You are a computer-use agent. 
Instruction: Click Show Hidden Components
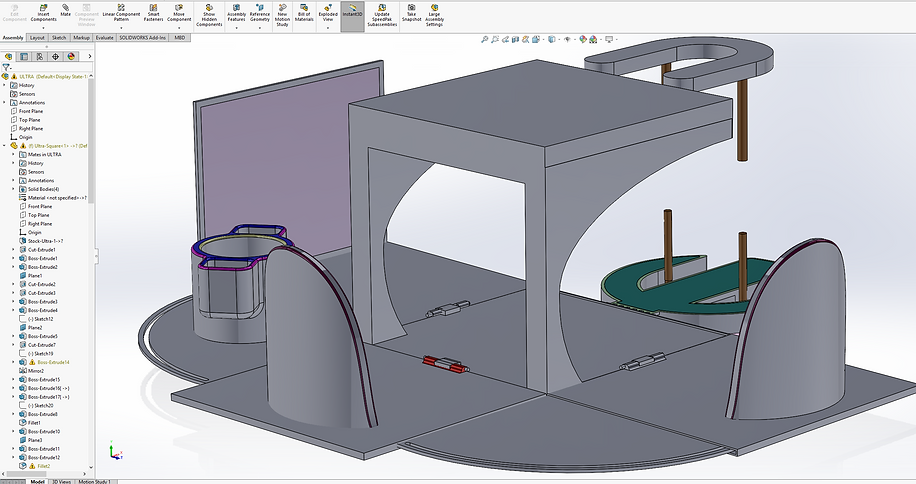[209, 16]
